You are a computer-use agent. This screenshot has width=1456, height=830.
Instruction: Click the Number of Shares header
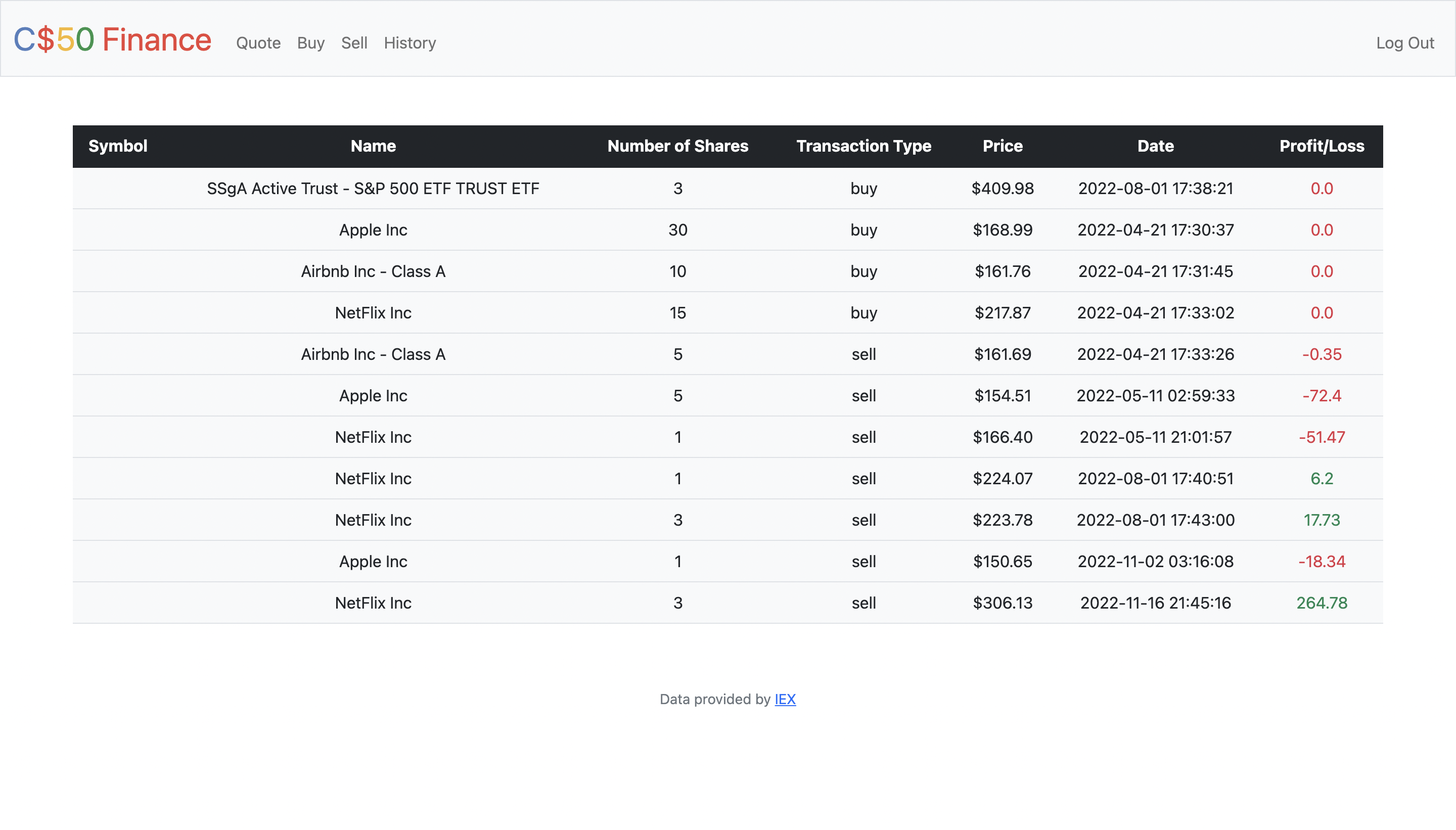click(677, 146)
